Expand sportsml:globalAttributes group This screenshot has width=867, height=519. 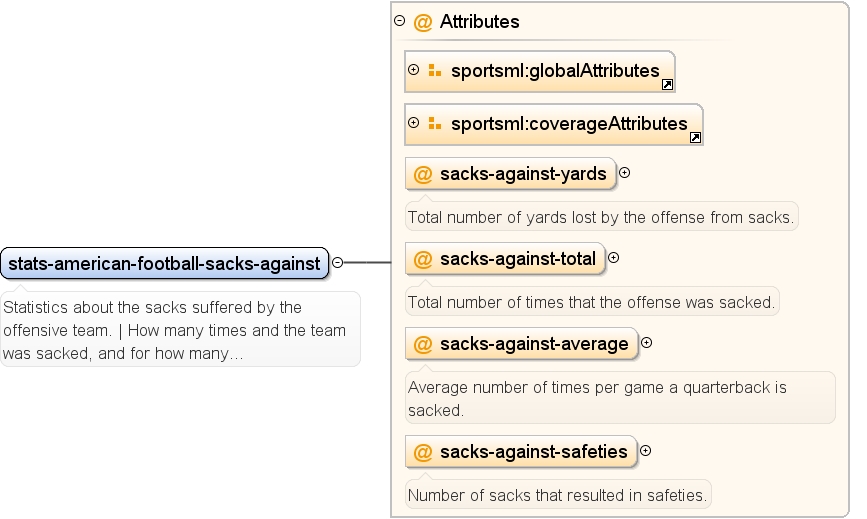(414, 70)
